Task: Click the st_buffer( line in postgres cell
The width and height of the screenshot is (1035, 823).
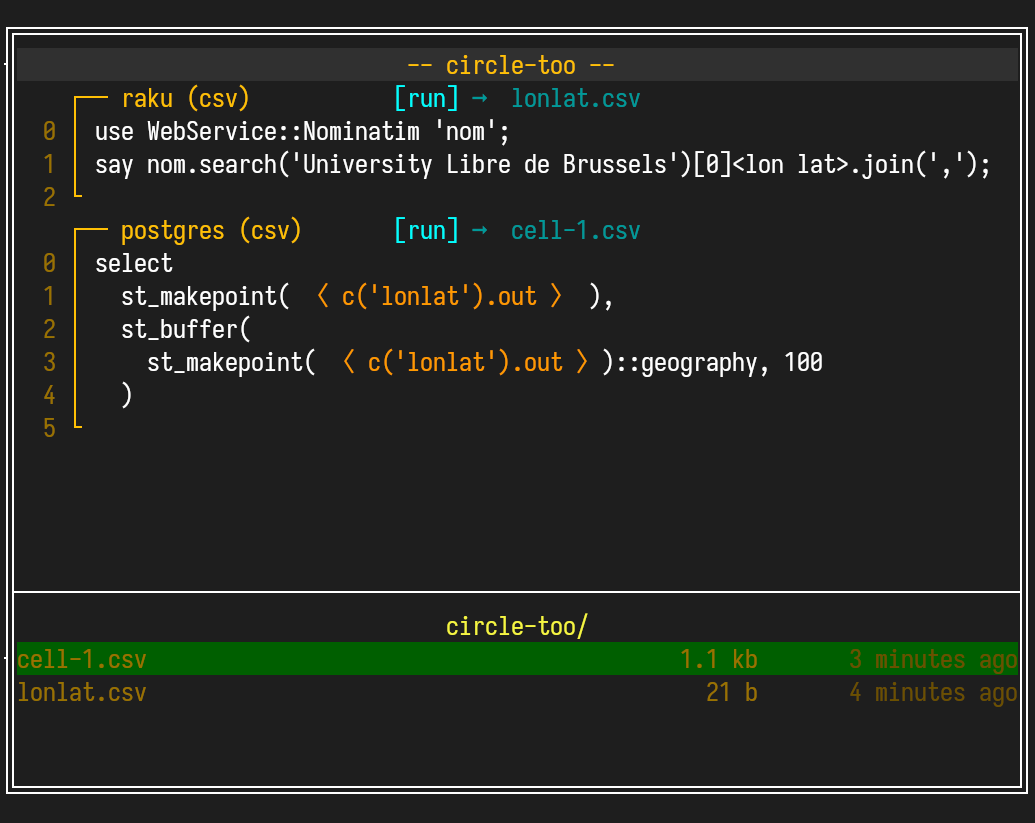Action: click(x=185, y=330)
